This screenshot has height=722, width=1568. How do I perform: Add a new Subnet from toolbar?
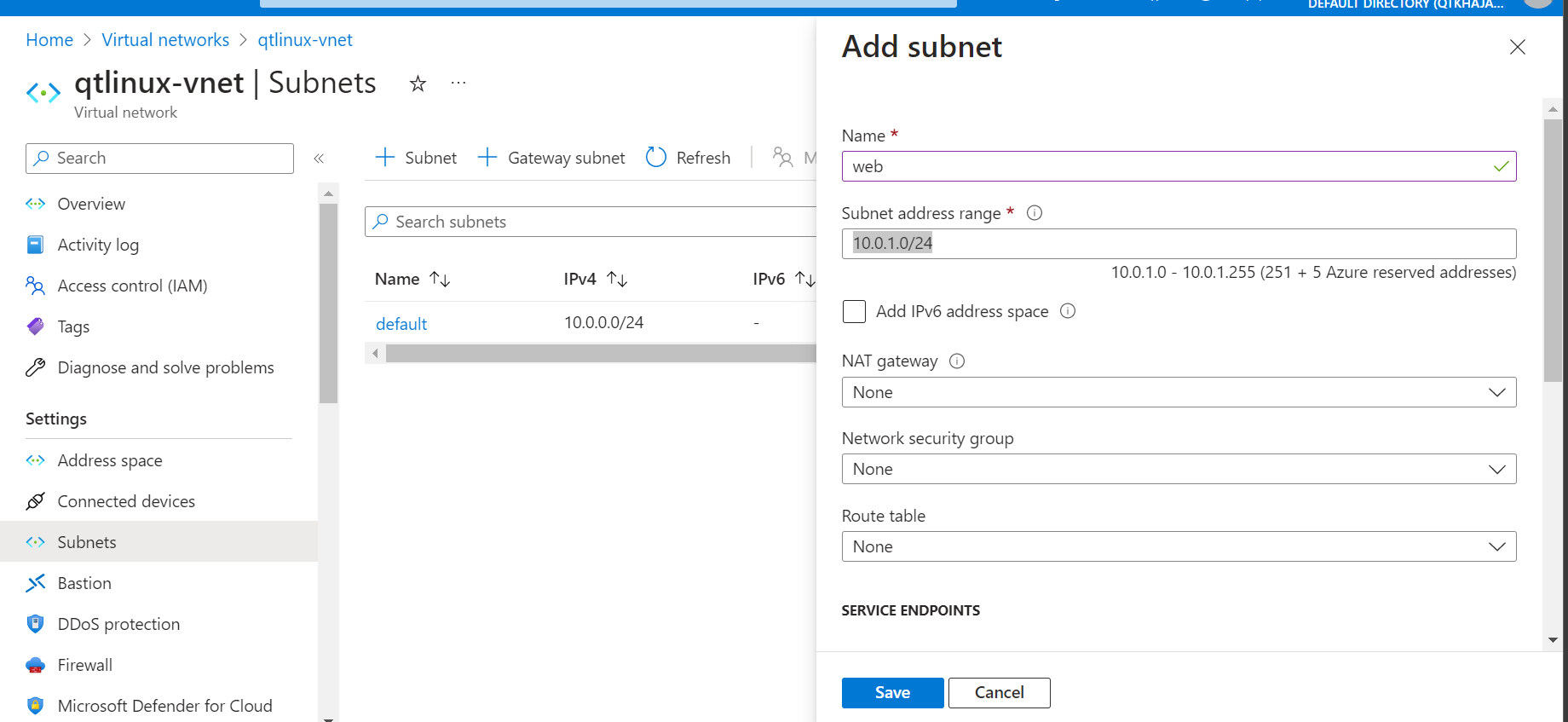tap(416, 158)
